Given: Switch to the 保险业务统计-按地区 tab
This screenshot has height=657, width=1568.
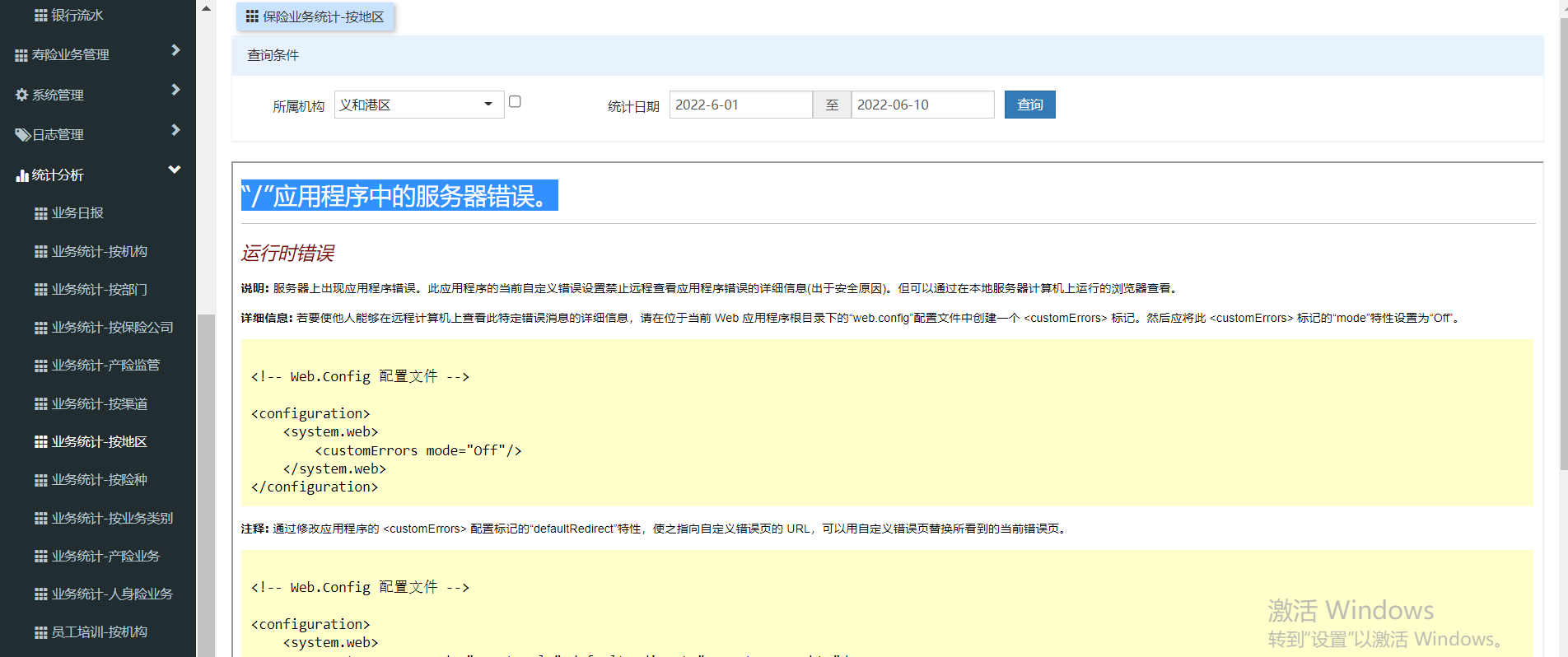Looking at the screenshot, I should 315,16.
